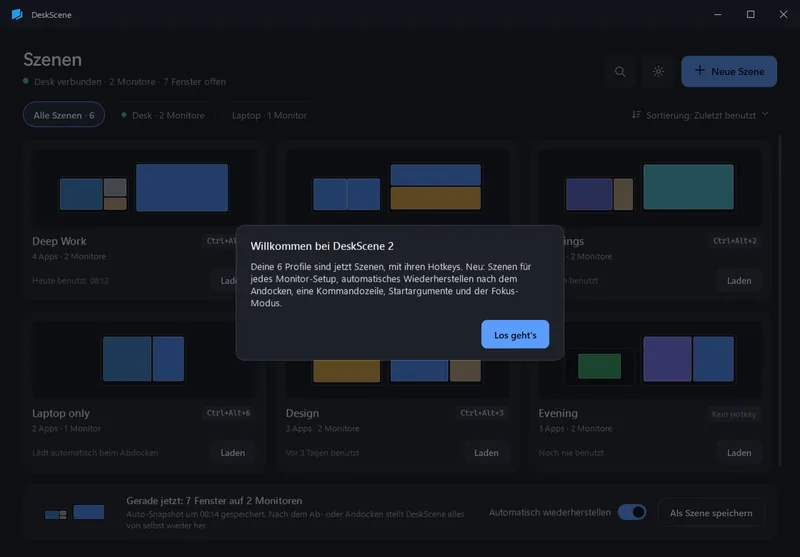
Task: Click the Kein Hotkey badge on Evening
Action: [734, 414]
